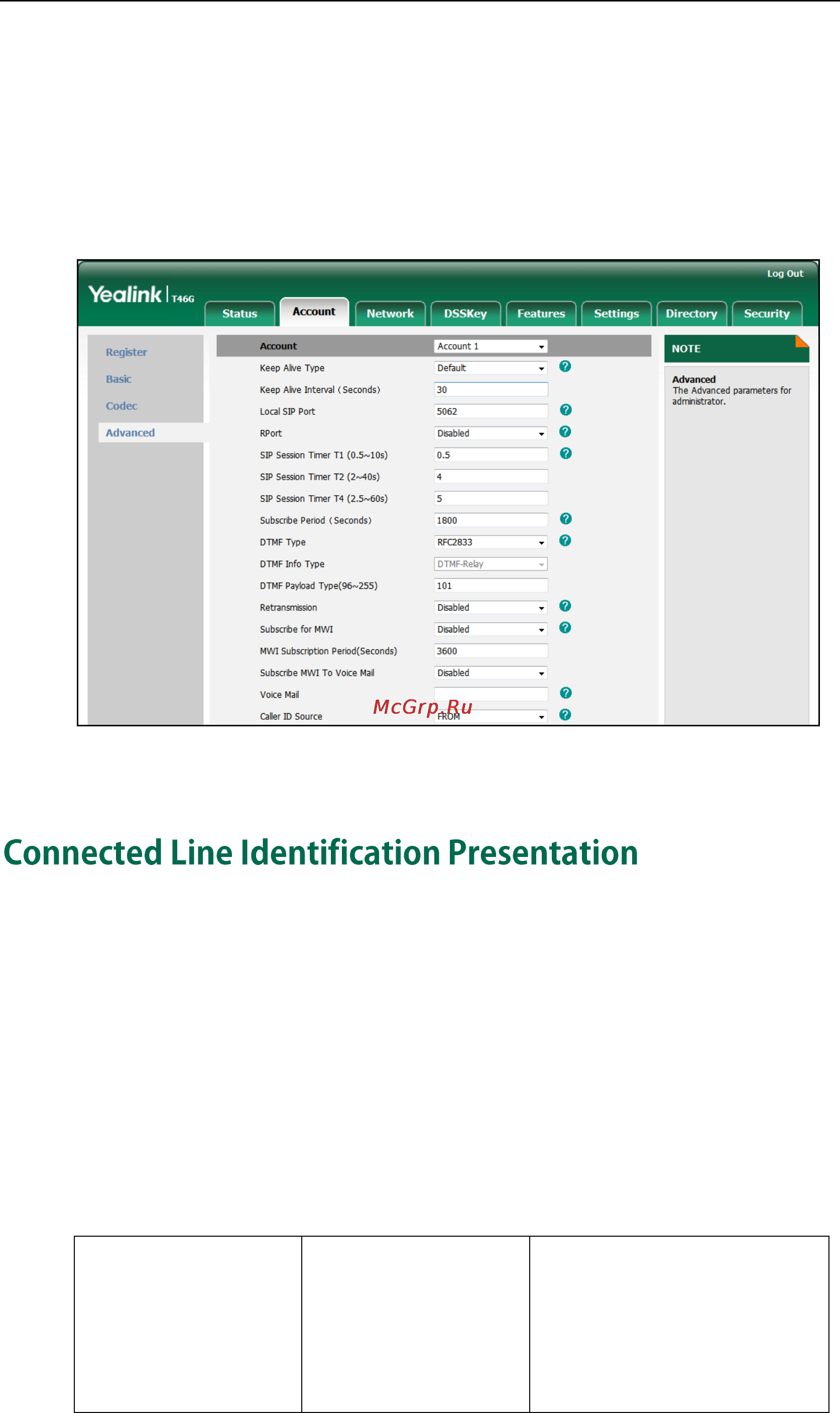Open the Caller ID Source dropdown

[491, 717]
